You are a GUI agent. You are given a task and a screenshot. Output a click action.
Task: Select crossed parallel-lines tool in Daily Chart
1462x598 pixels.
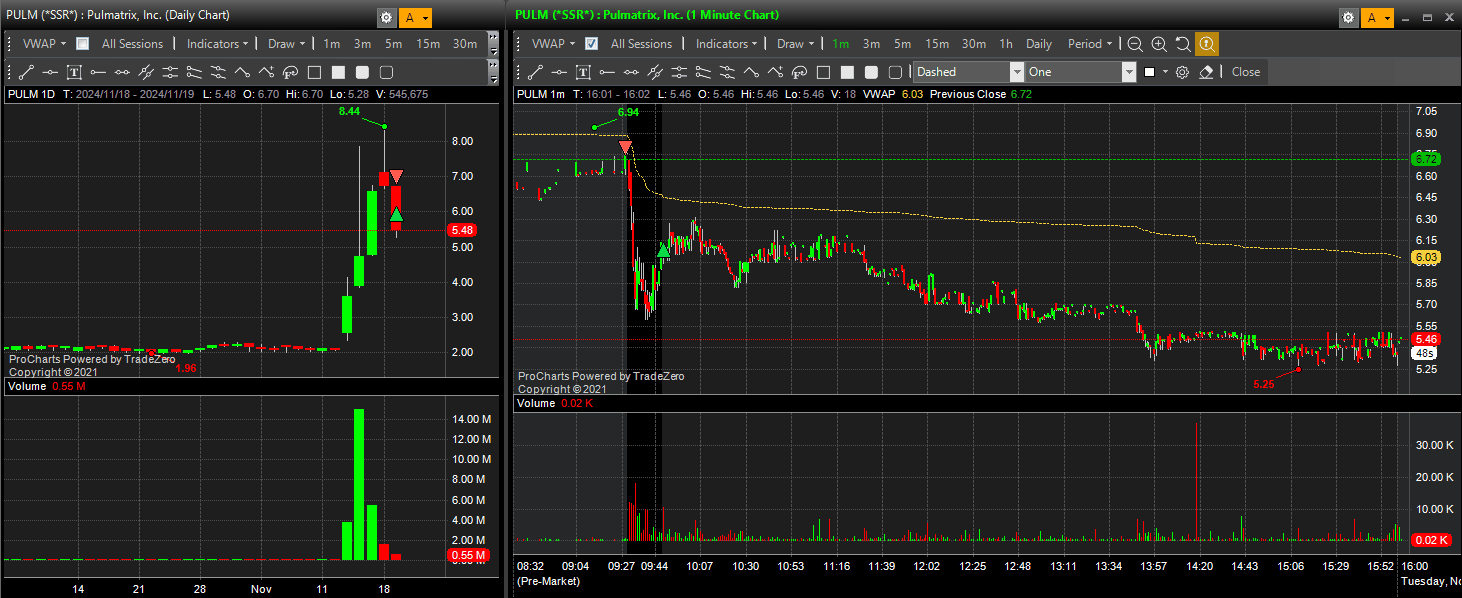pos(146,72)
